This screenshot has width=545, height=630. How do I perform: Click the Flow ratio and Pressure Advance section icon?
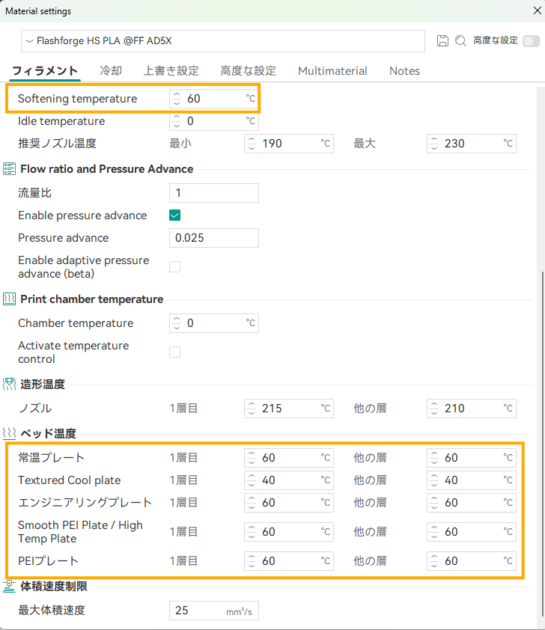(x=9, y=169)
